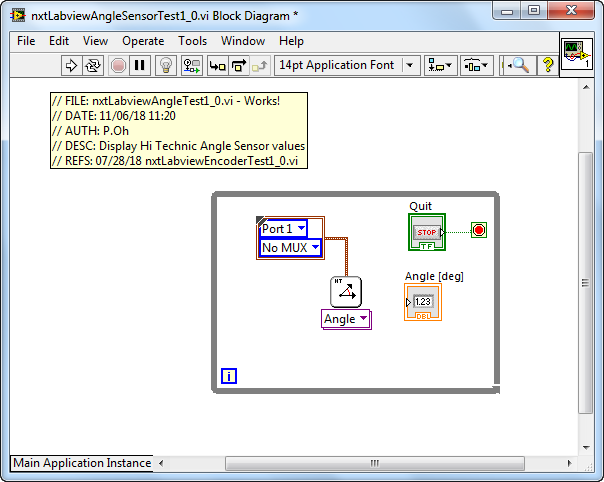Click the horizontal scrollbar thumb
The image size is (604, 482).
(x=374, y=463)
